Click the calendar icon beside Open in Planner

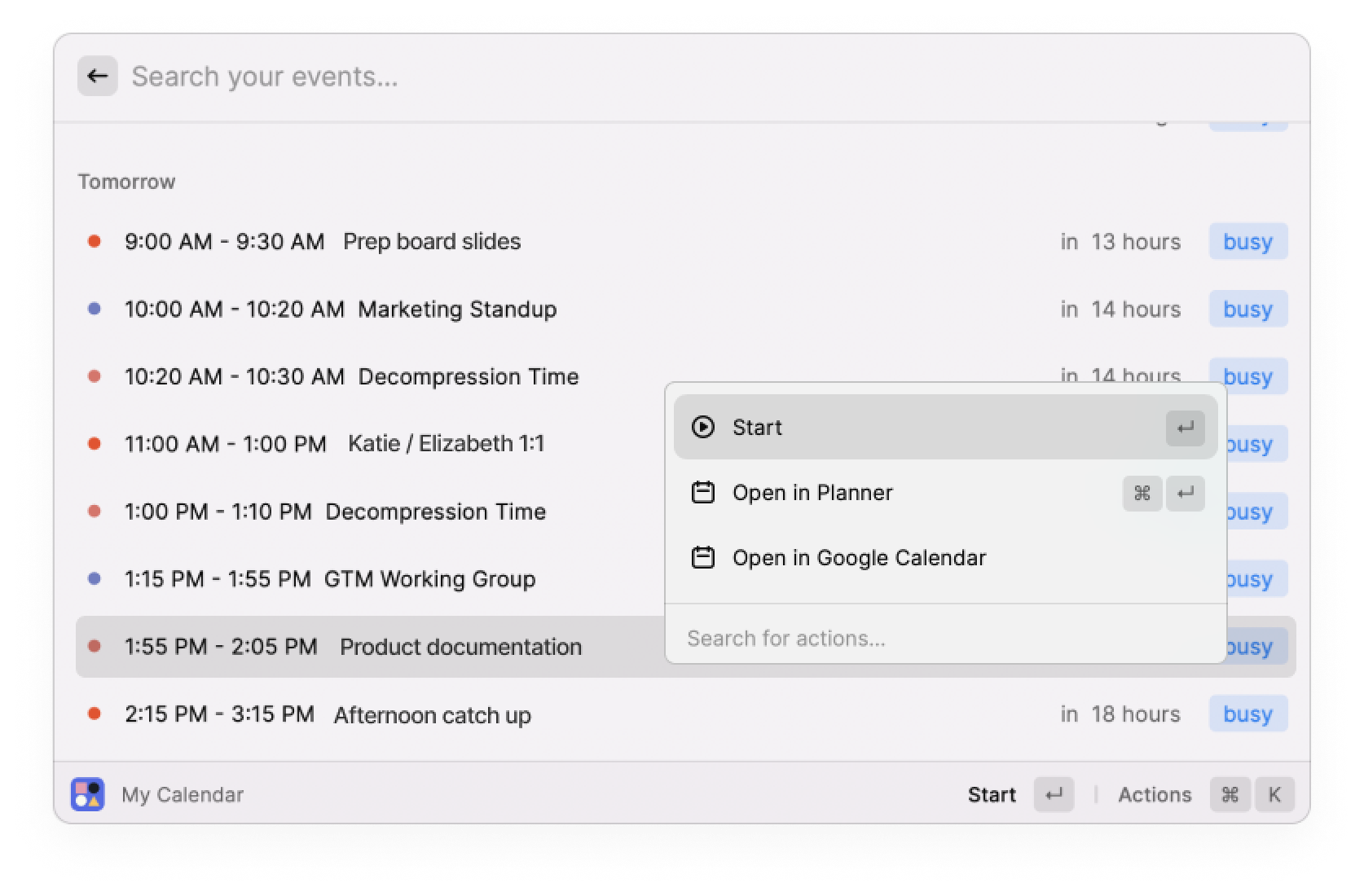[x=703, y=493]
